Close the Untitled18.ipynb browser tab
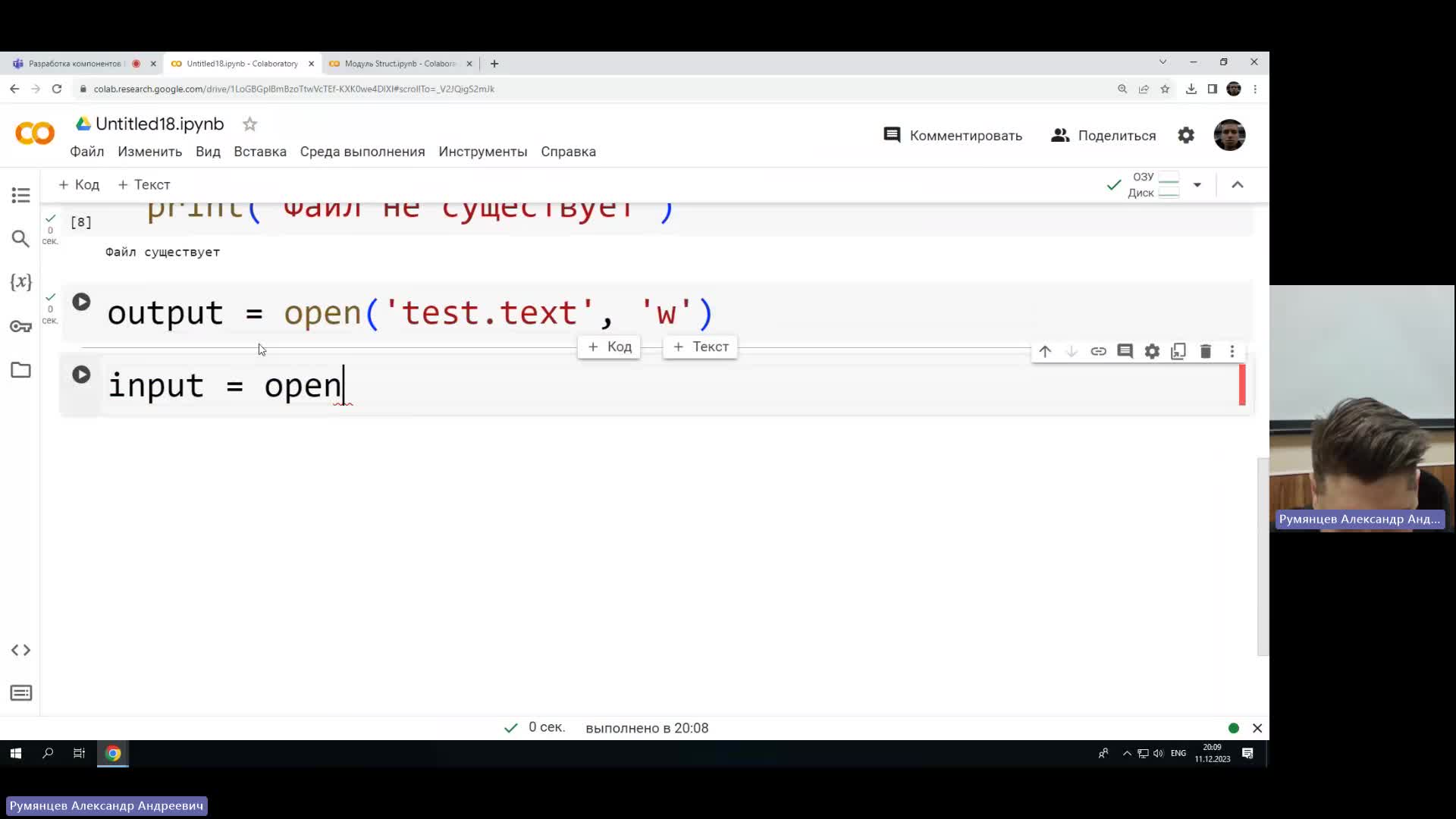The height and width of the screenshot is (819, 1456). [x=311, y=64]
